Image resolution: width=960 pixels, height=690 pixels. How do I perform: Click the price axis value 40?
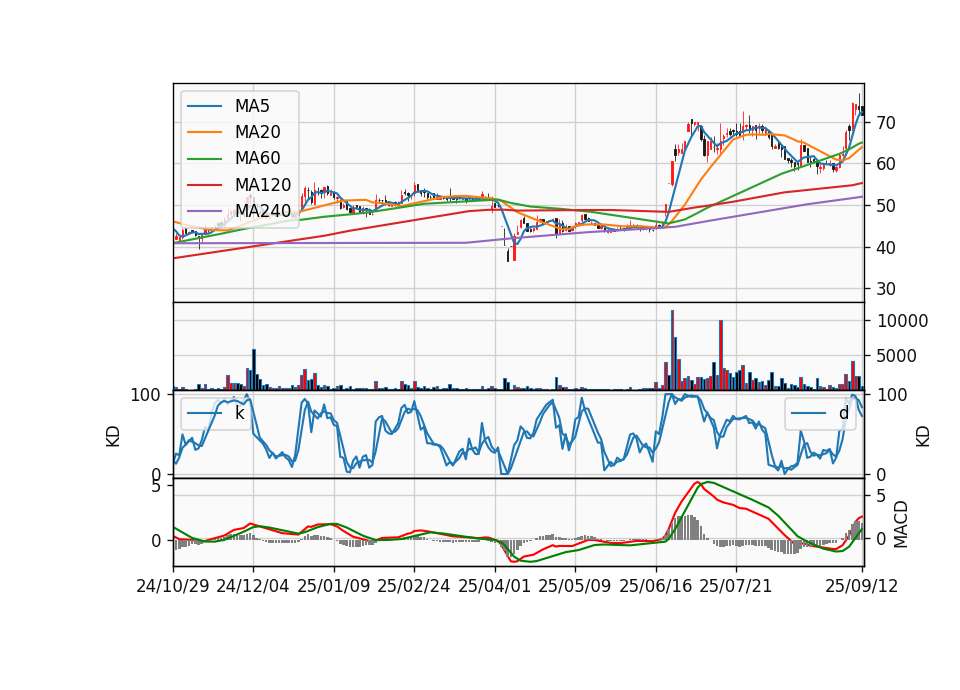(885, 247)
